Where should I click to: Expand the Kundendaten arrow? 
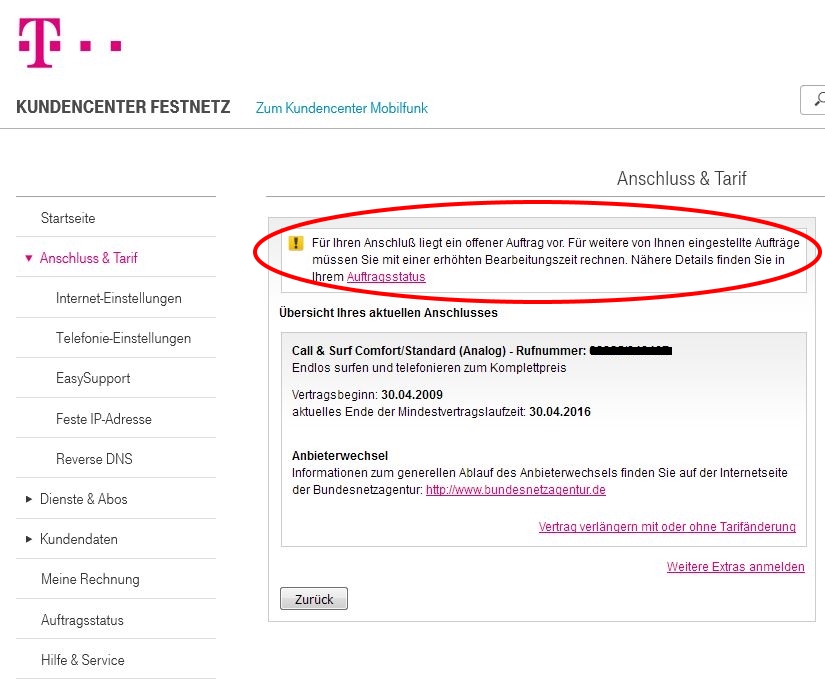tap(29, 539)
